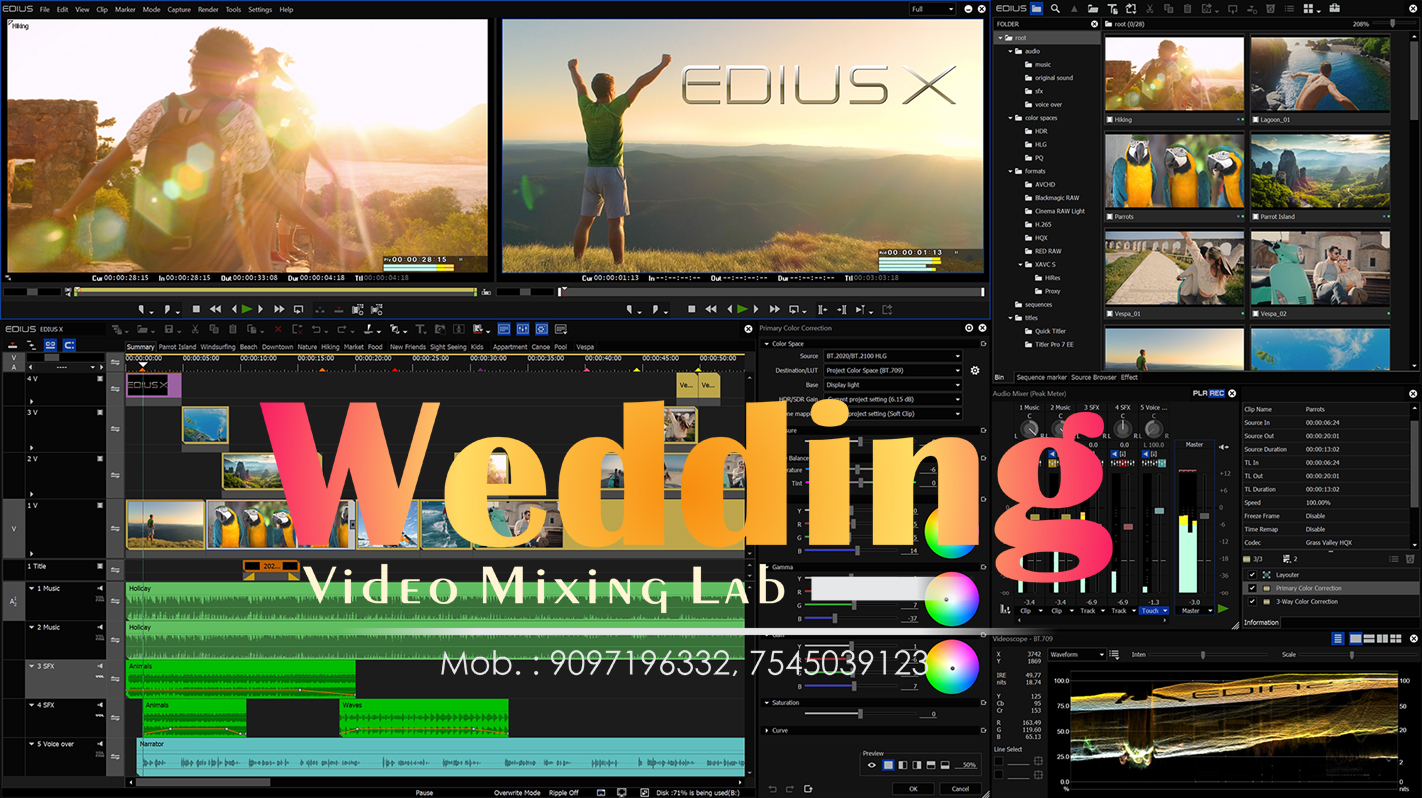1422x798 pixels.
Task: Uncheck the Layouter effect checkbox
Action: pos(1252,574)
